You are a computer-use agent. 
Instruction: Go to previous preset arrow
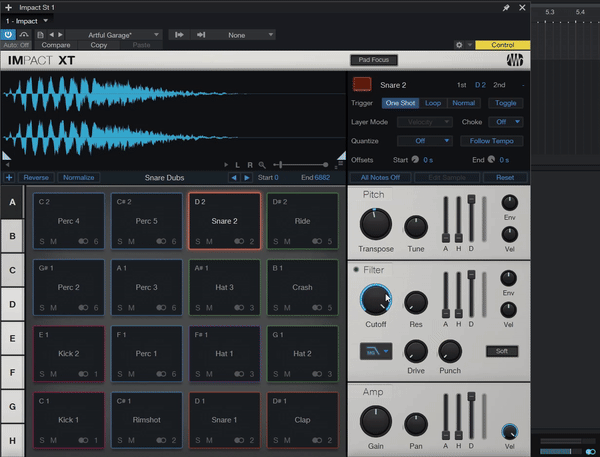click(52, 35)
